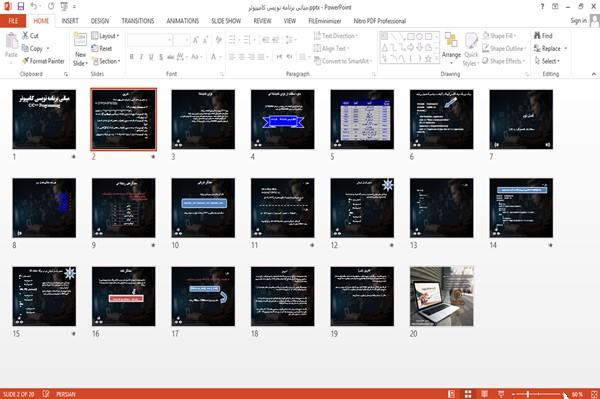Screen dimensions: 600x399
Task: Click the Save icon in quick access toolbar
Action: tap(21, 7)
